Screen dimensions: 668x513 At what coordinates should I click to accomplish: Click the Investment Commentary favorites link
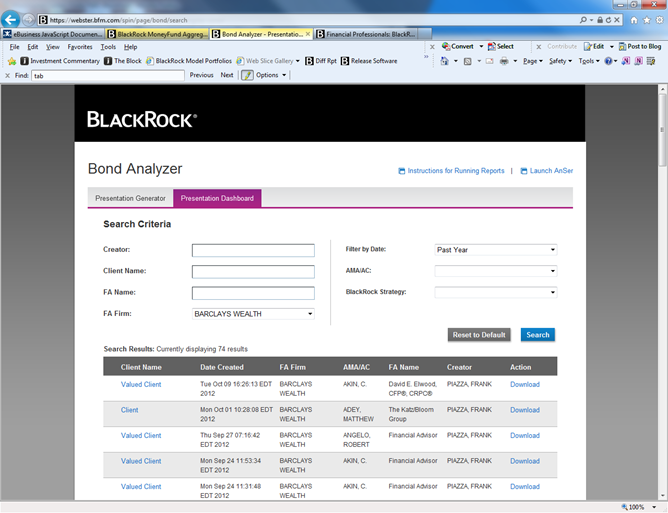pyautogui.click(x=60, y=61)
